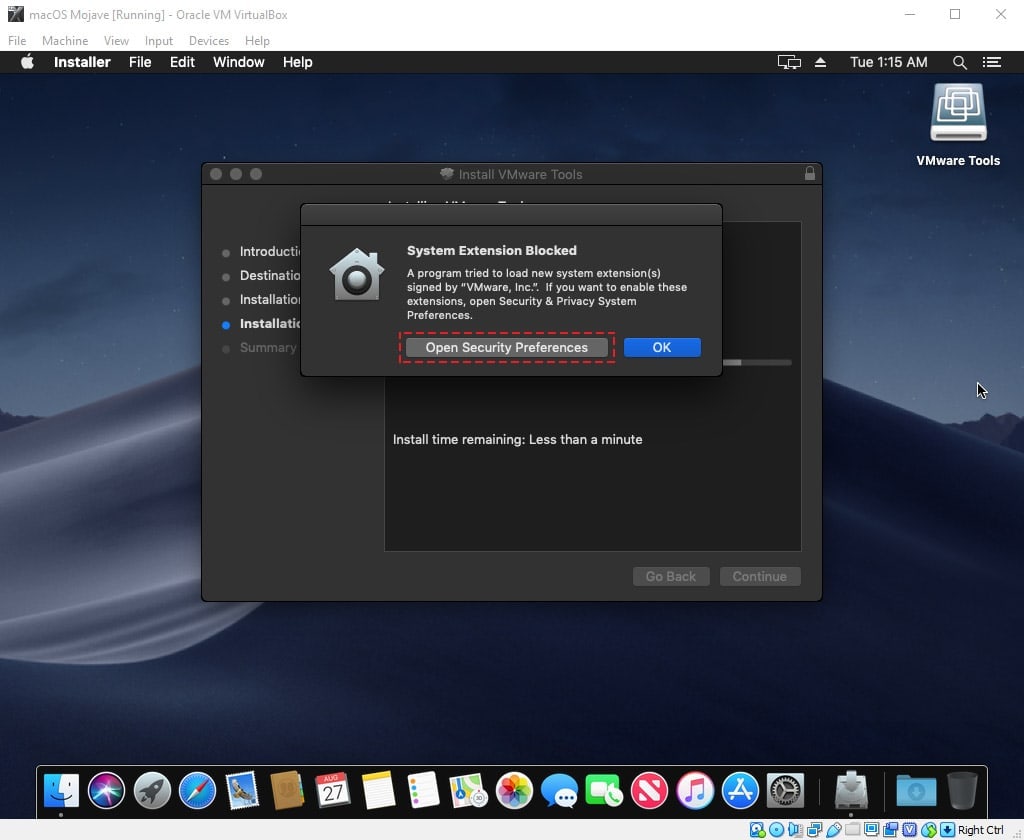Open Safari from the Dock

195,790
